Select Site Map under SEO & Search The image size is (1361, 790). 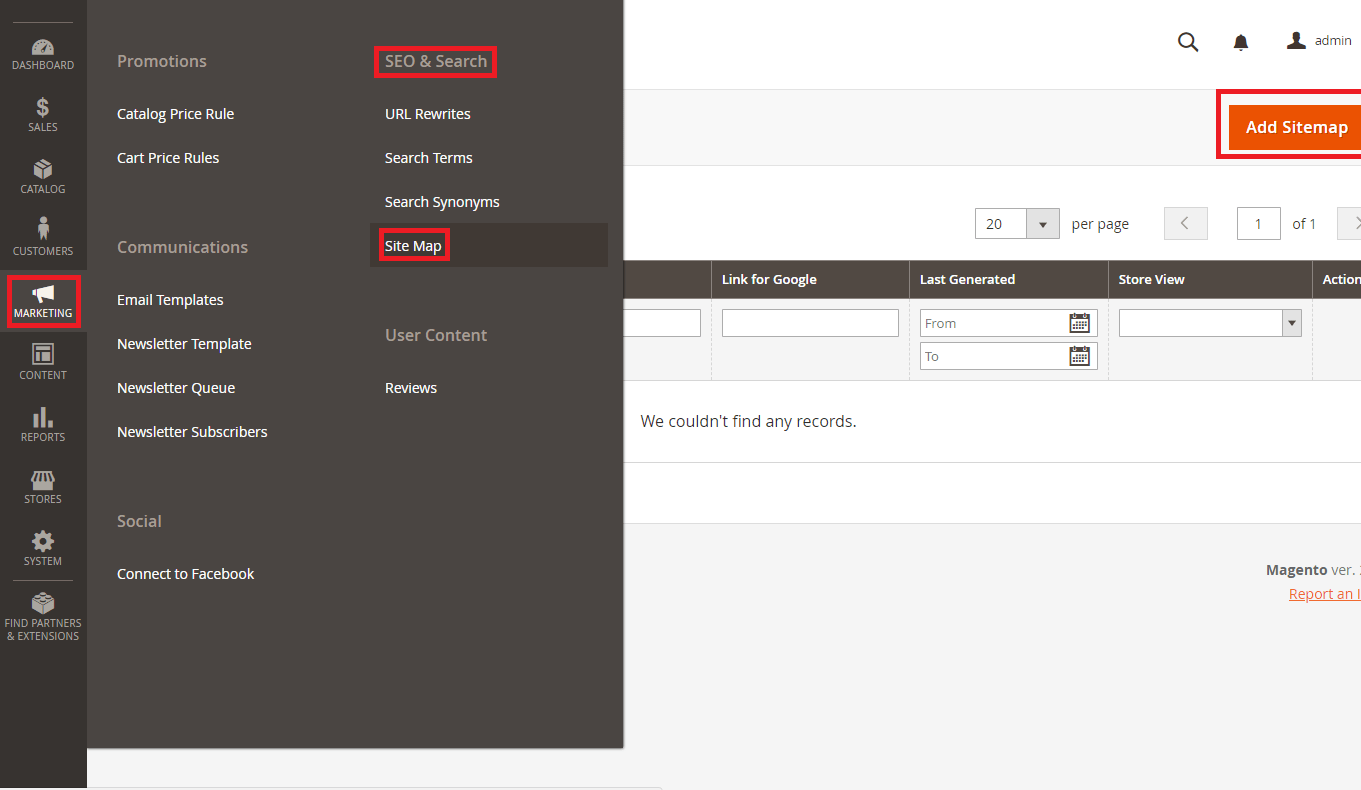tap(412, 244)
